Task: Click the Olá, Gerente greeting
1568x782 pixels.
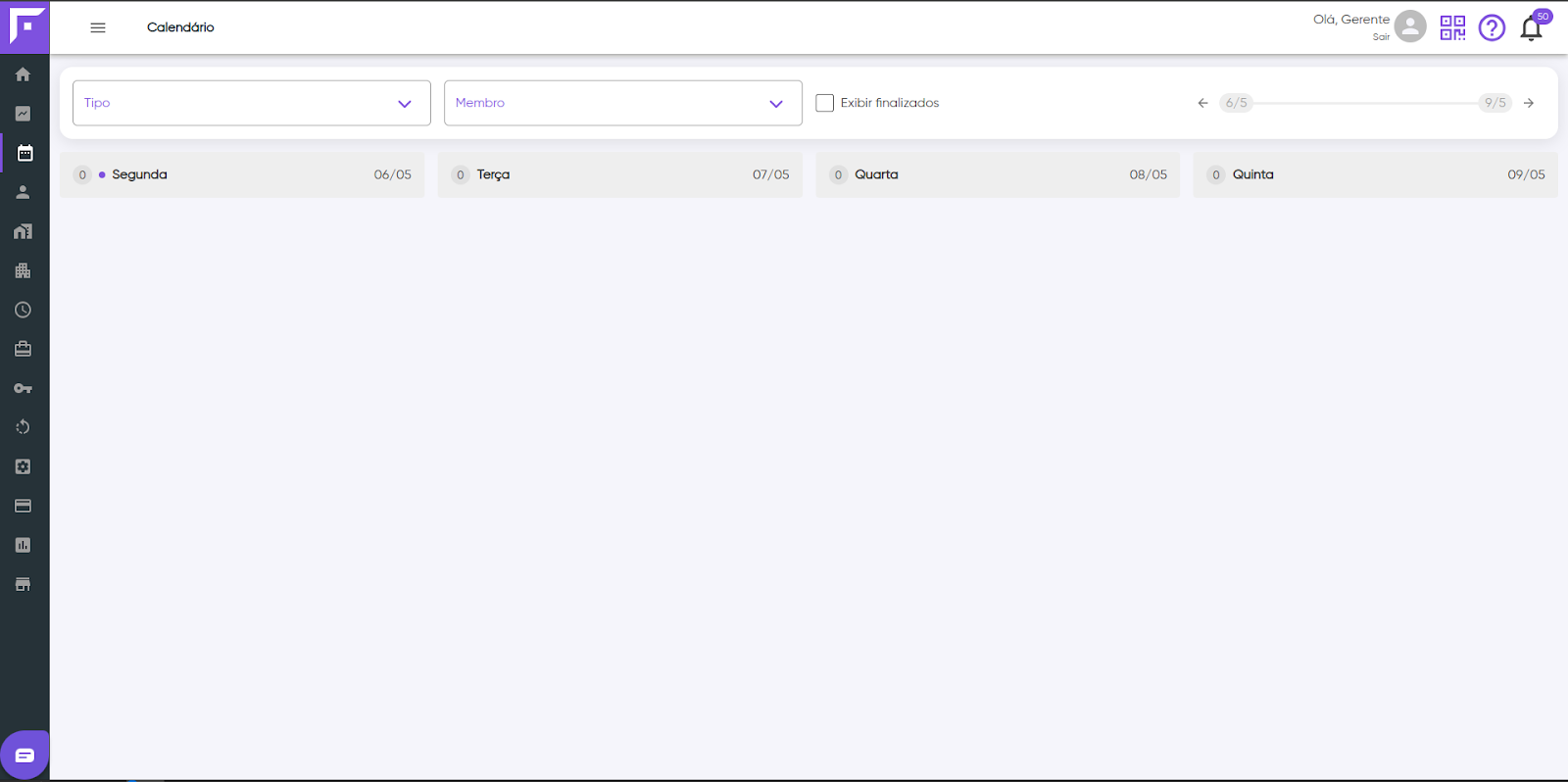Action: [x=1351, y=20]
